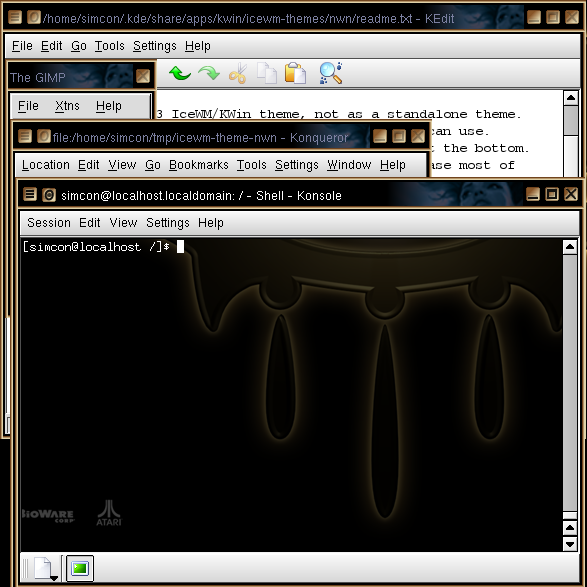587x587 pixels.
Task: Open Konqueror View menu
Action: tap(122, 165)
